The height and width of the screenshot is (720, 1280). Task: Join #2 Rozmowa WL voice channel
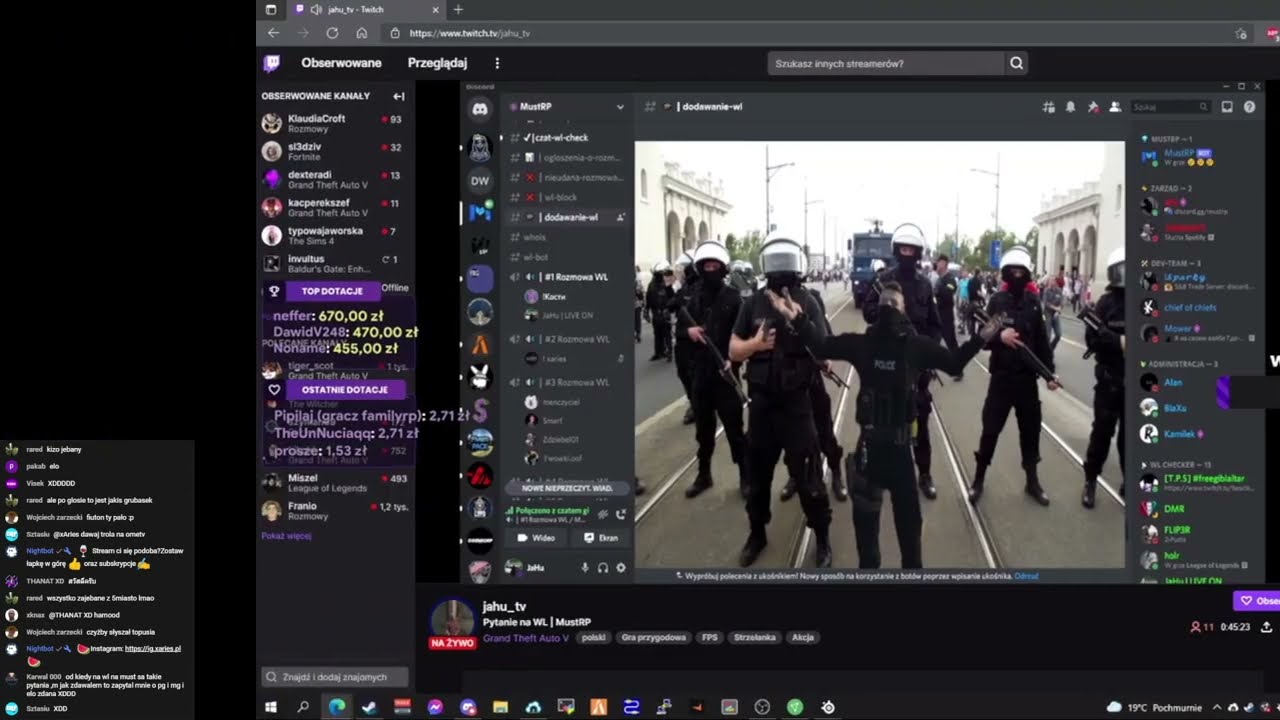(x=567, y=339)
